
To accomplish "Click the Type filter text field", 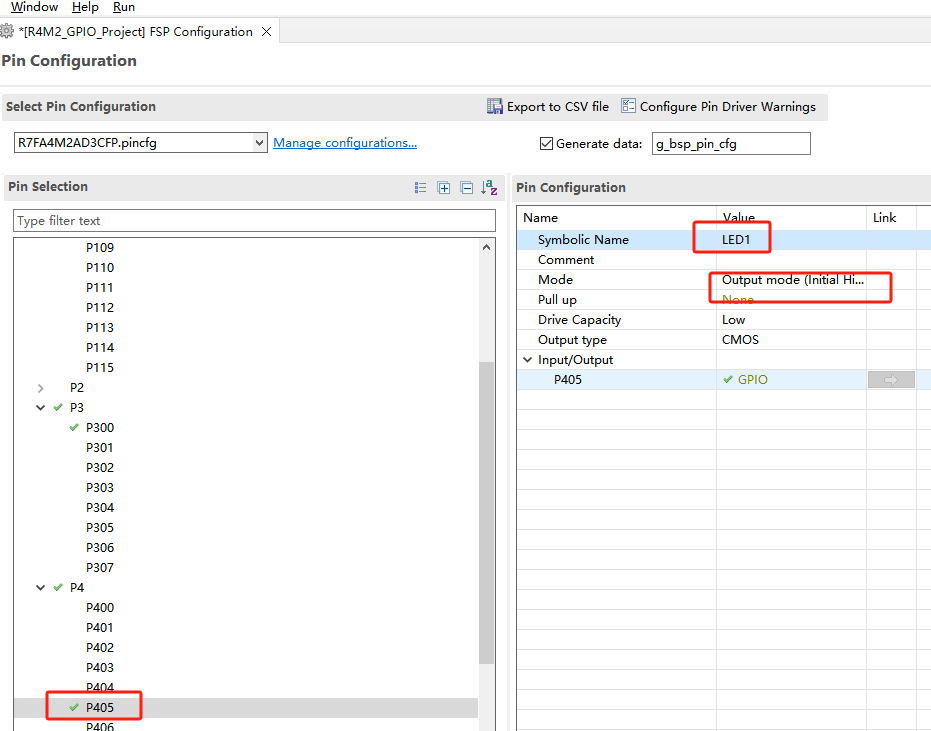I will coord(254,220).
